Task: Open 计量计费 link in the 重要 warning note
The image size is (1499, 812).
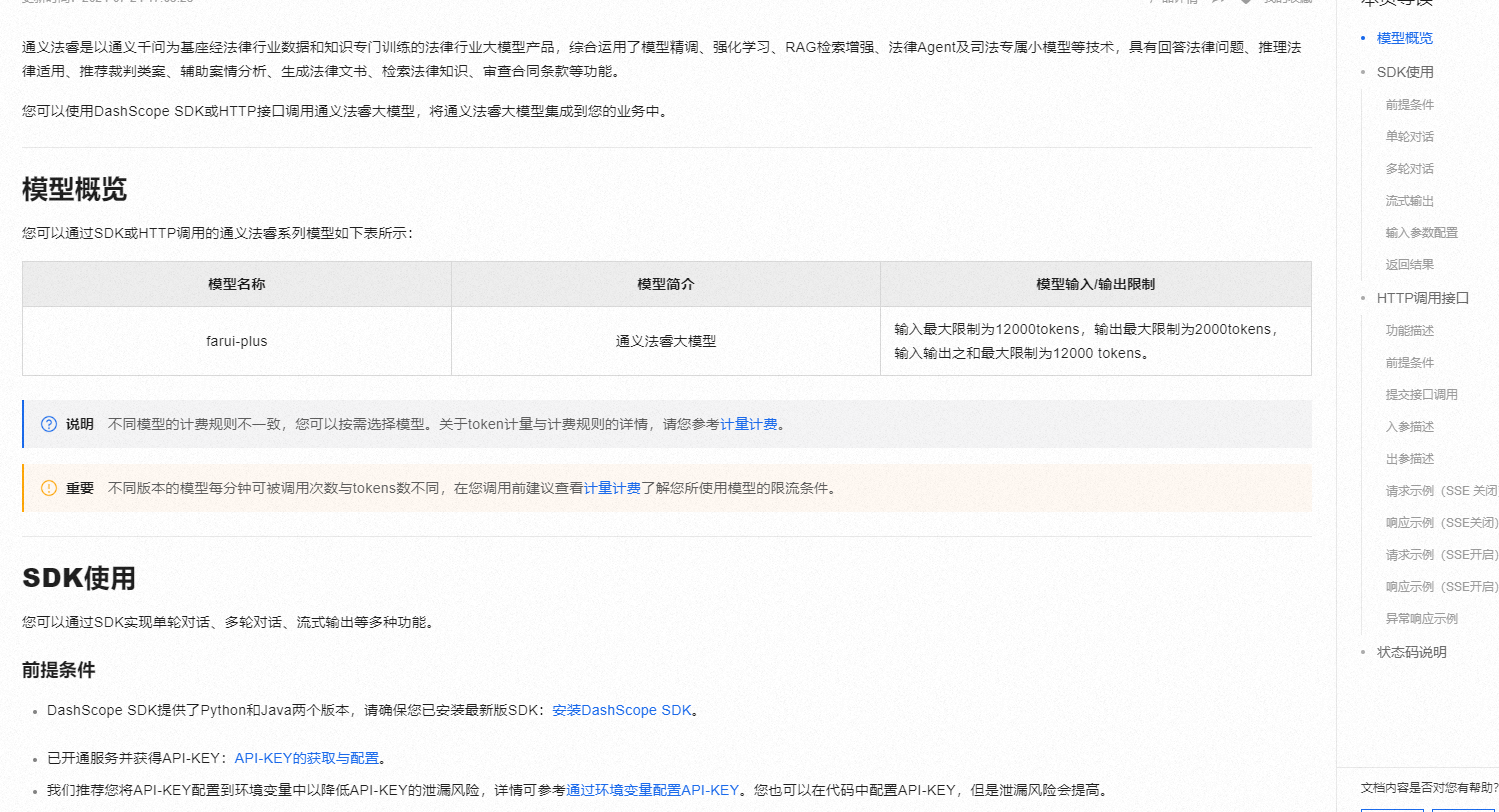Action: tap(612, 488)
